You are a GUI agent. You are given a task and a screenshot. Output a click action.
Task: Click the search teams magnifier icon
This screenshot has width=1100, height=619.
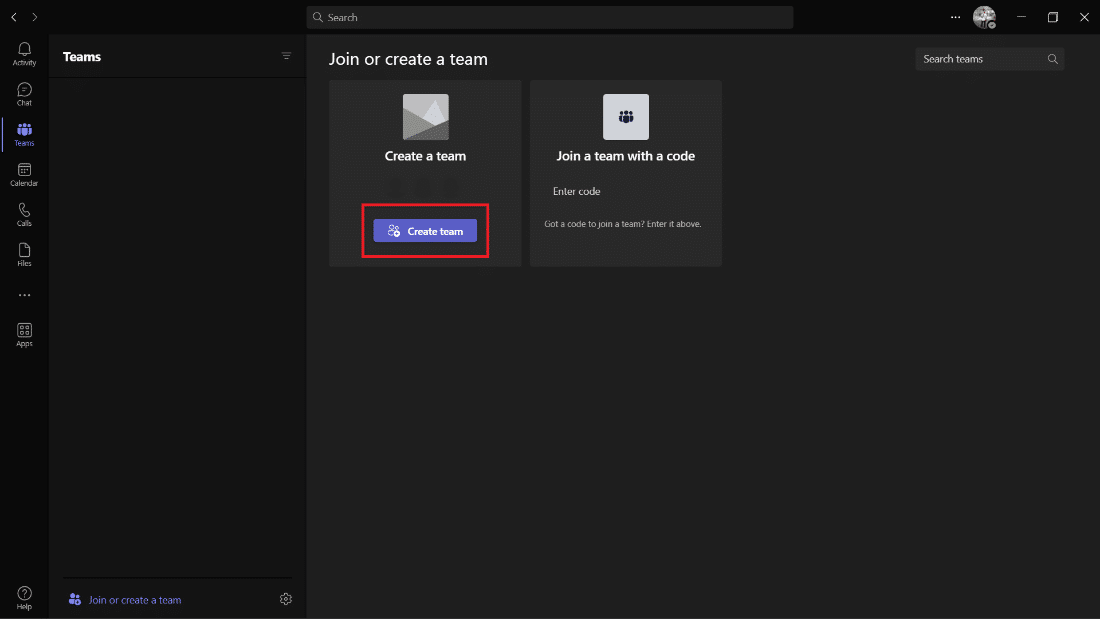pyautogui.click(x=1052, y=59)
